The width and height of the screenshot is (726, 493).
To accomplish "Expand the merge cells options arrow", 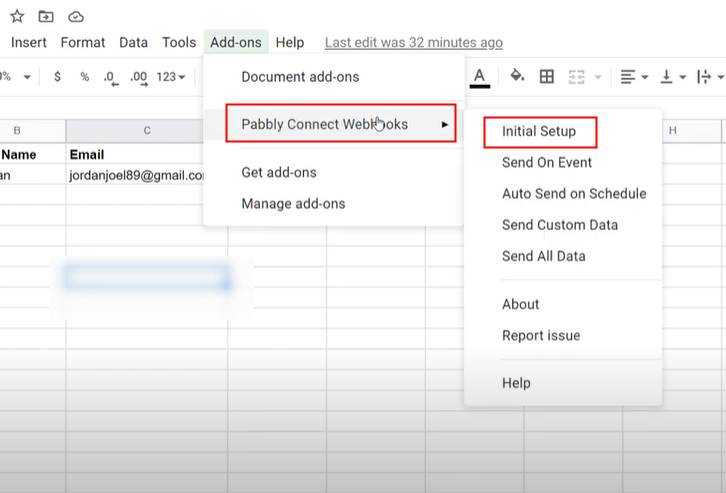I will [x=598, y=77].
